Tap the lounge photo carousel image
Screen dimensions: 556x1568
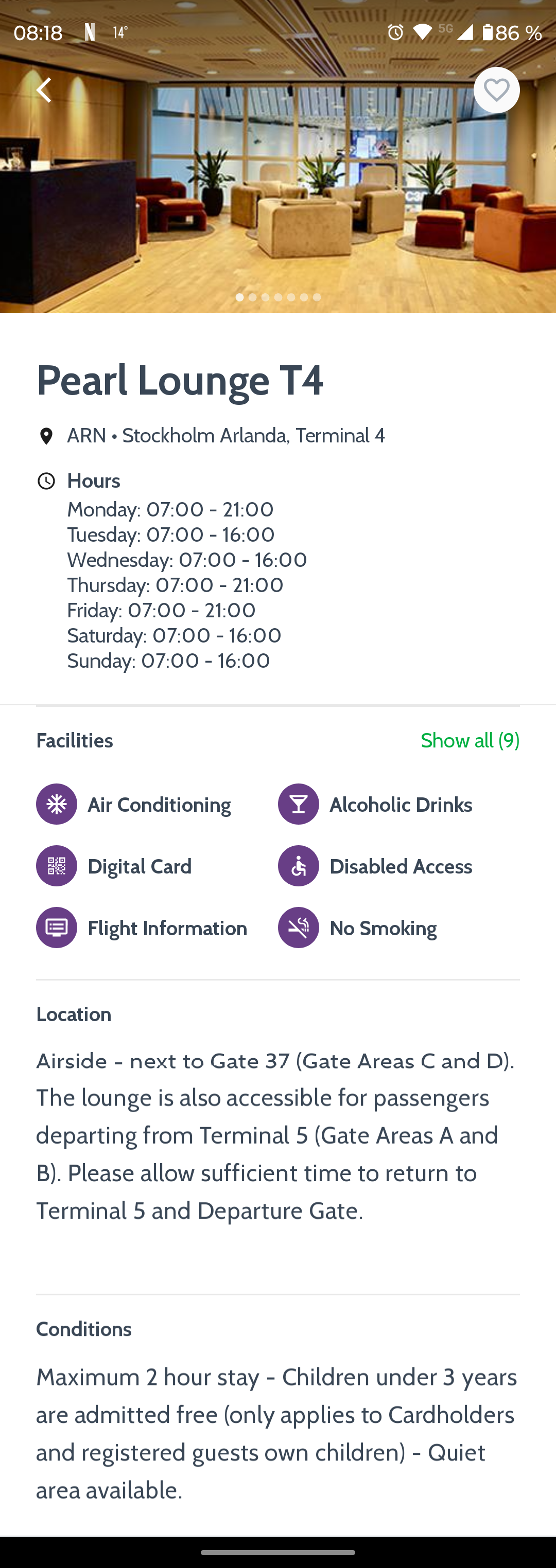[277, 183]
